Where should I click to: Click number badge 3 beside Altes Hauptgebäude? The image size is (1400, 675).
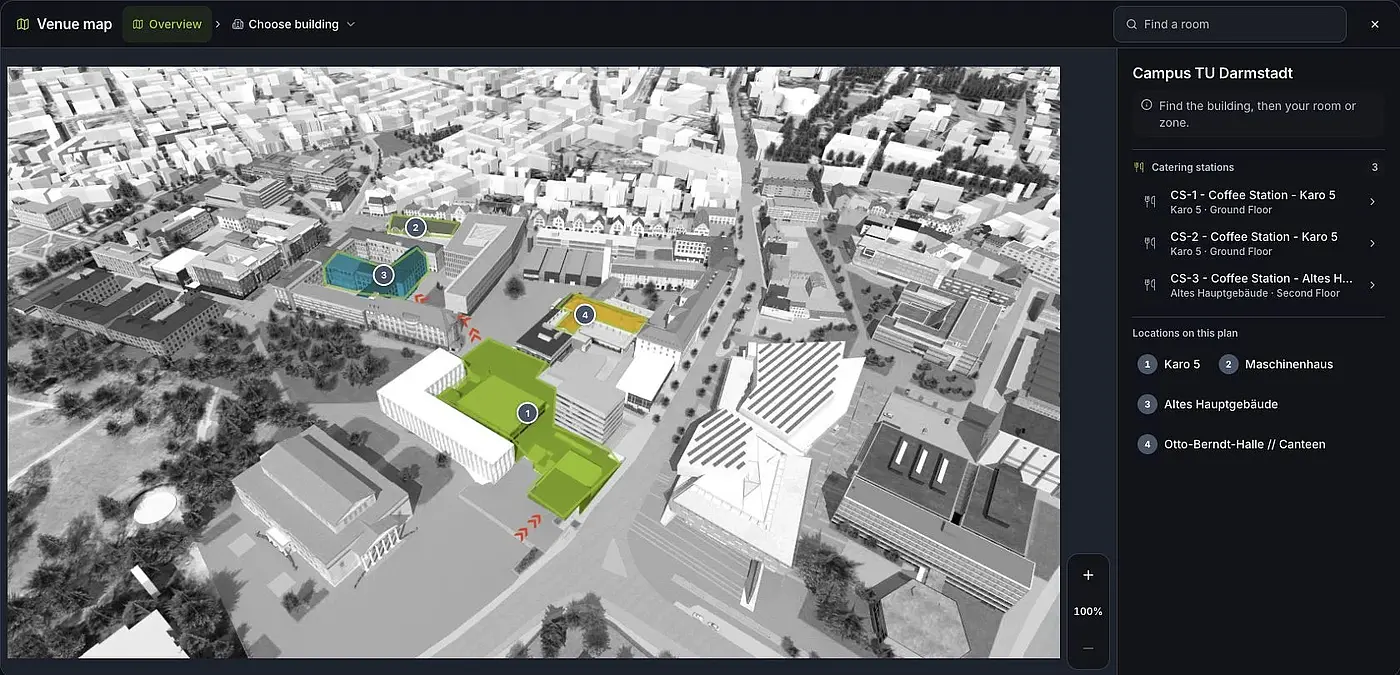[1147, 404]
